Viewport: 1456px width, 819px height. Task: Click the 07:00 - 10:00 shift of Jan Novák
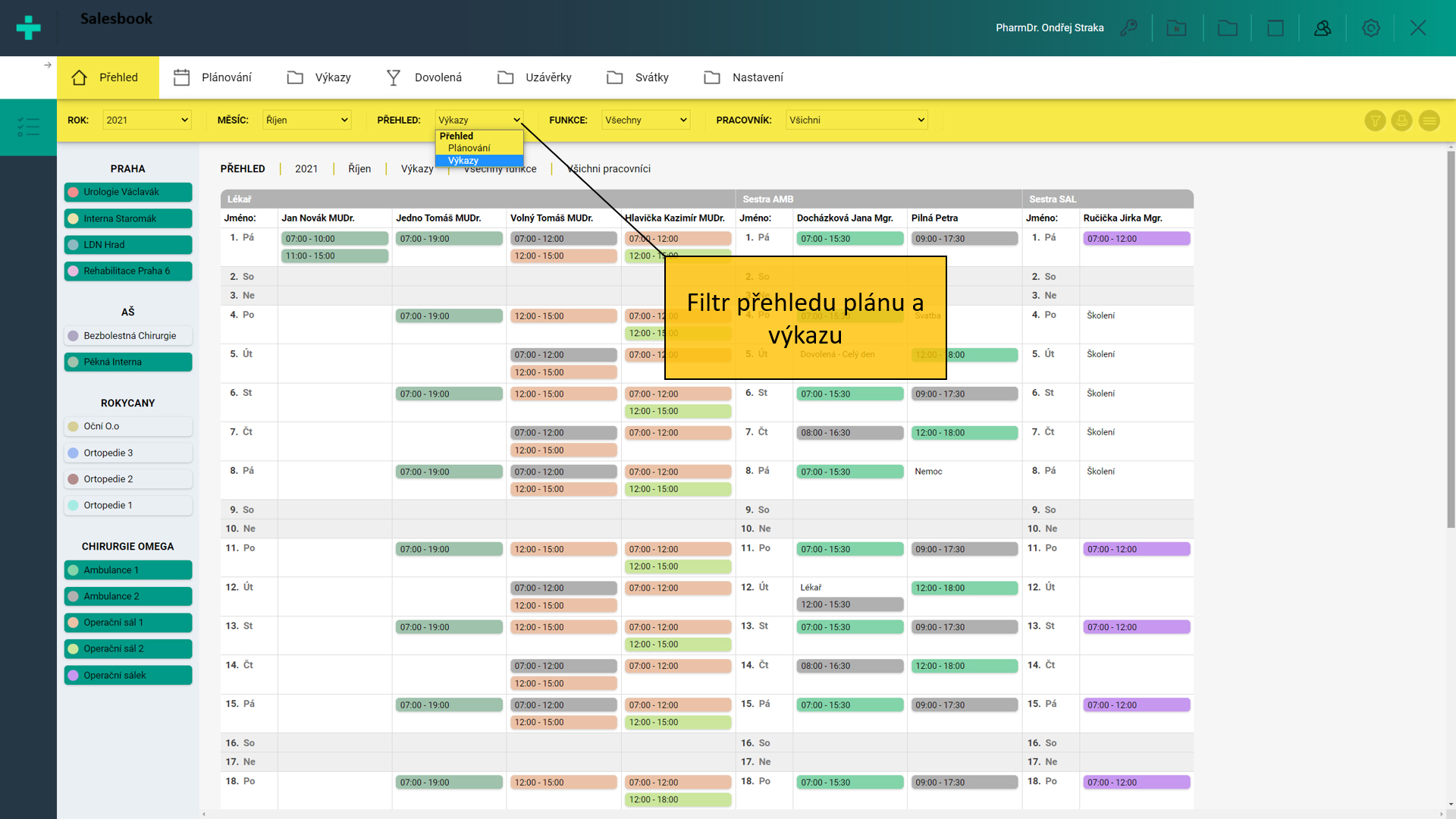coord(334,239)
